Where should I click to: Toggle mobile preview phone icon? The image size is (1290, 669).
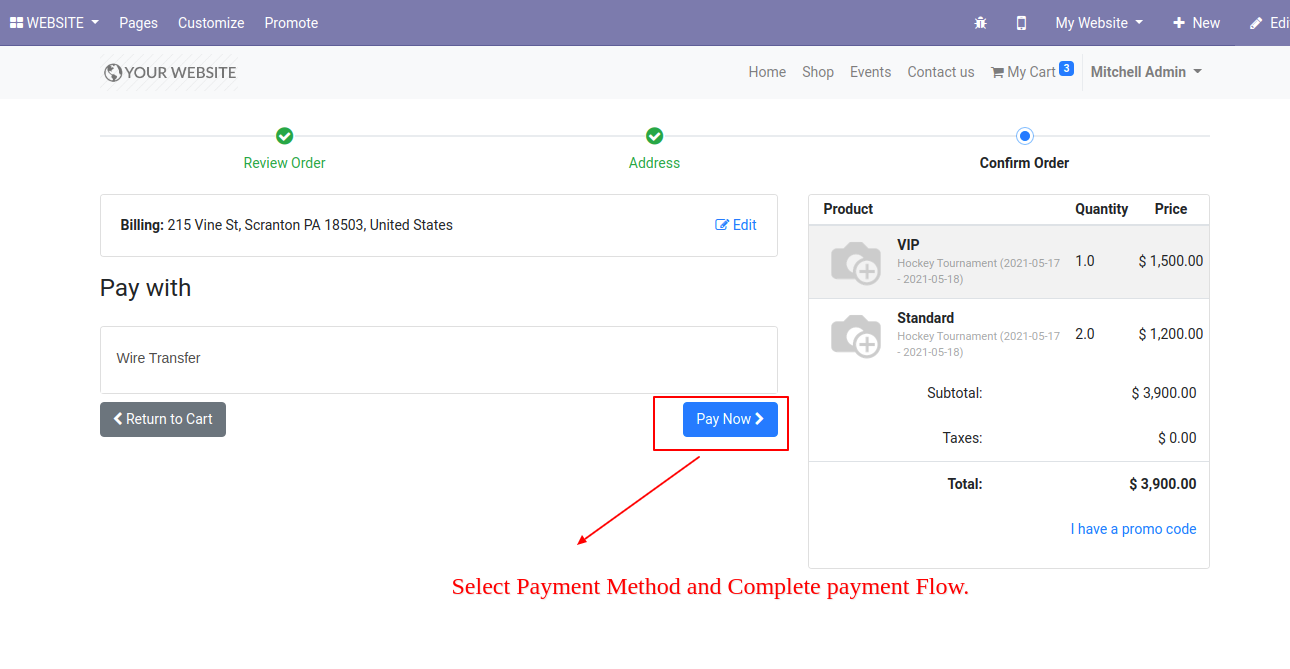click(1021, 23)
